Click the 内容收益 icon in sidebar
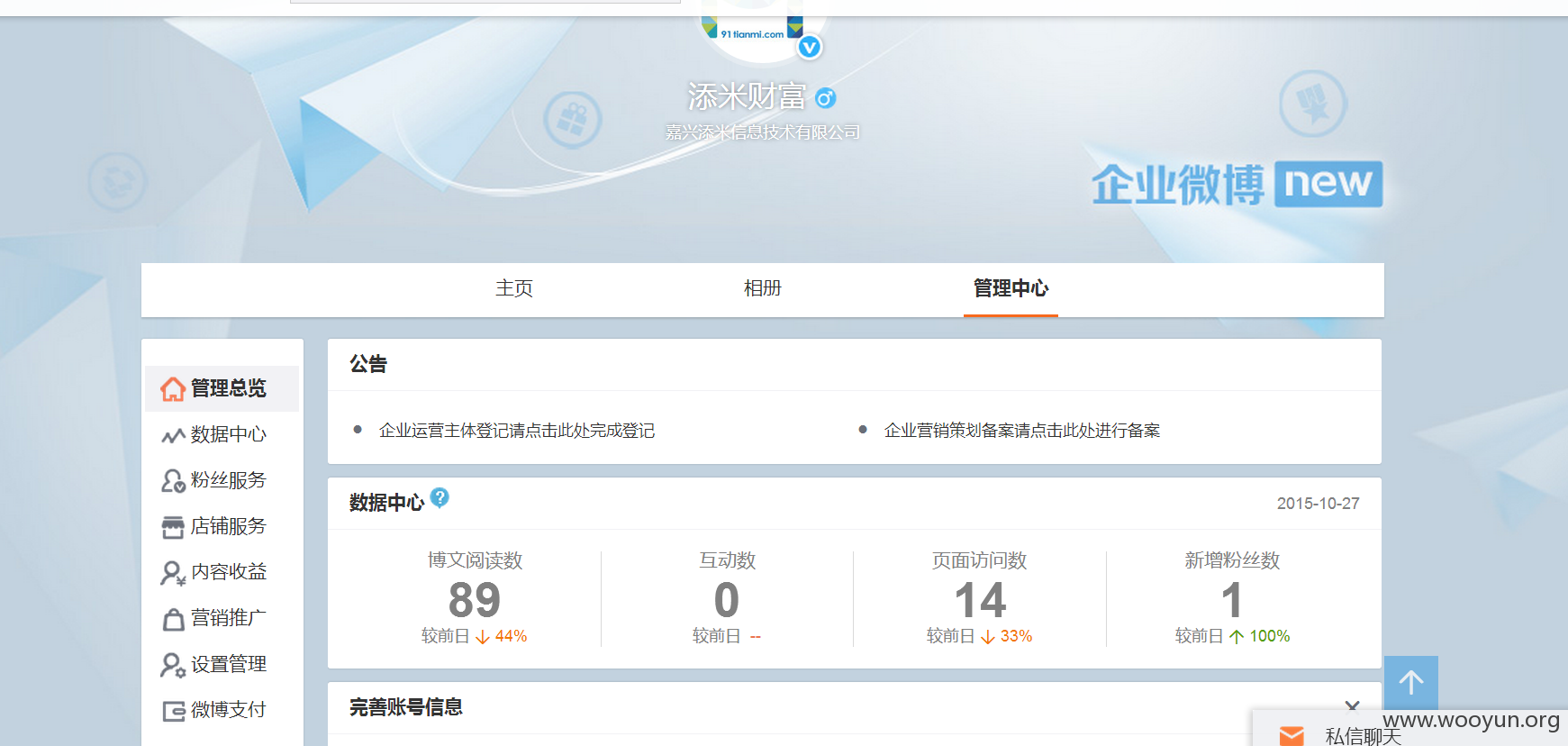 point(173,573)
